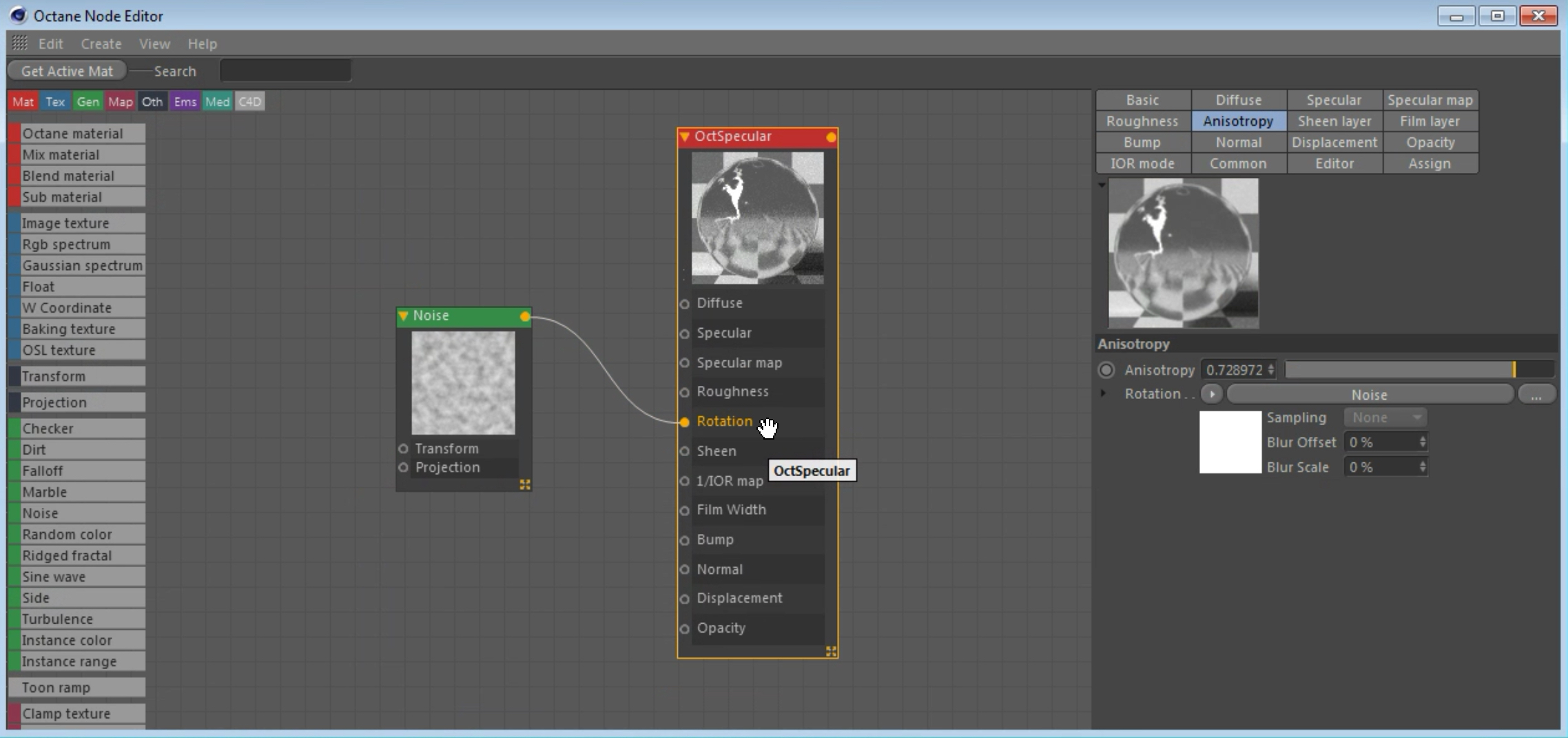The image size is (1568, 738).
Task: Click the resize handle on the Noise node
Action: click(525, 484)
